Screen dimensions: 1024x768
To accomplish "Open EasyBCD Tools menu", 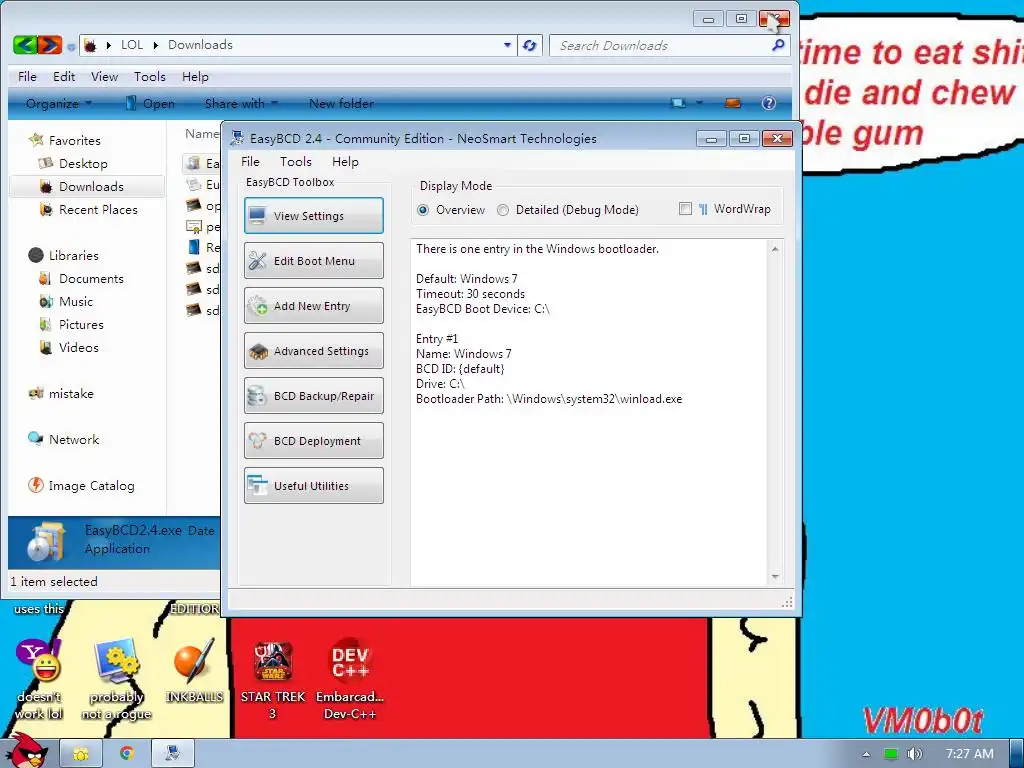I will click(296, 161).
